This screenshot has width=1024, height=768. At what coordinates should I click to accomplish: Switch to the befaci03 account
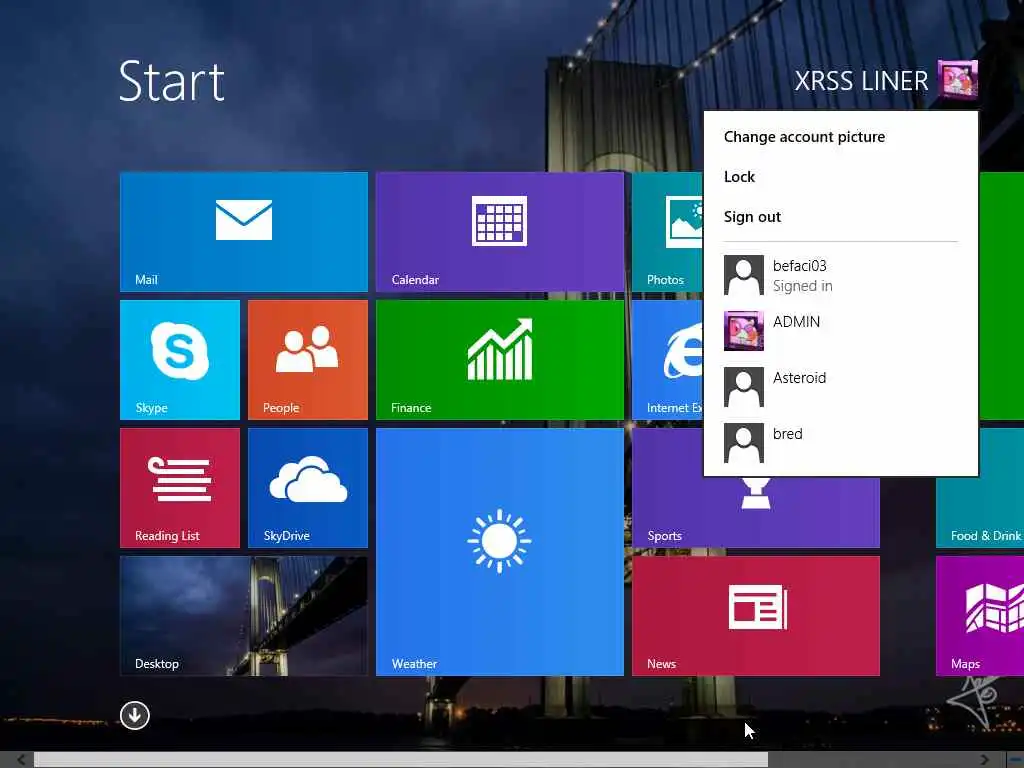click(840, 275)
